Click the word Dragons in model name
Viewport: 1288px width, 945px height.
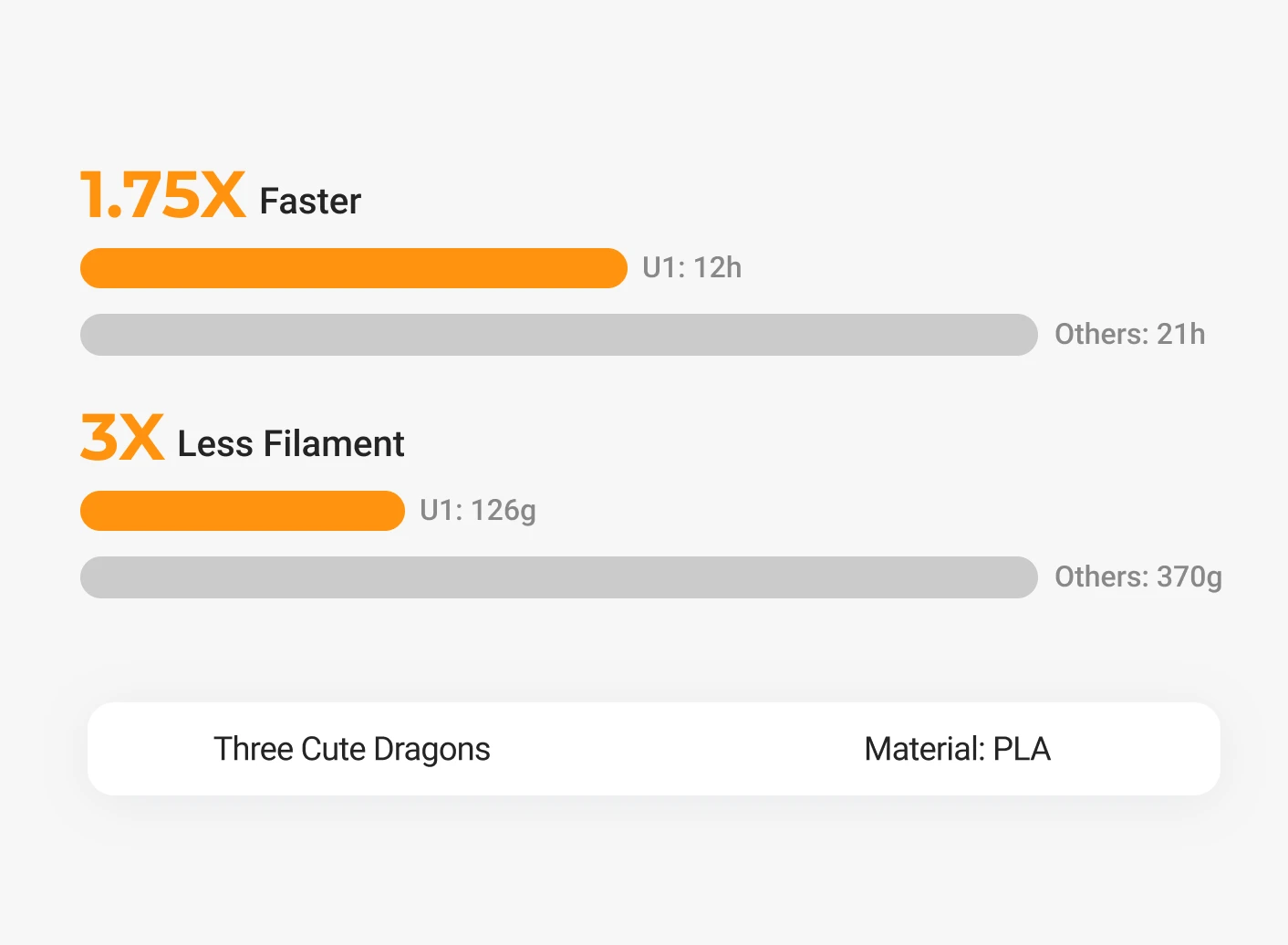pos(431,749)
